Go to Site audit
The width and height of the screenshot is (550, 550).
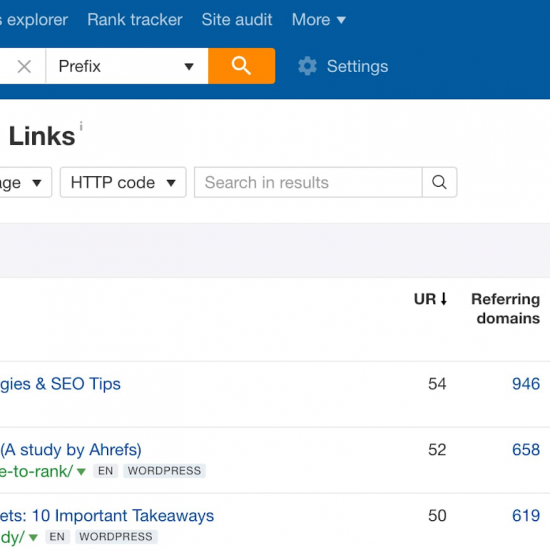[237, 20]
